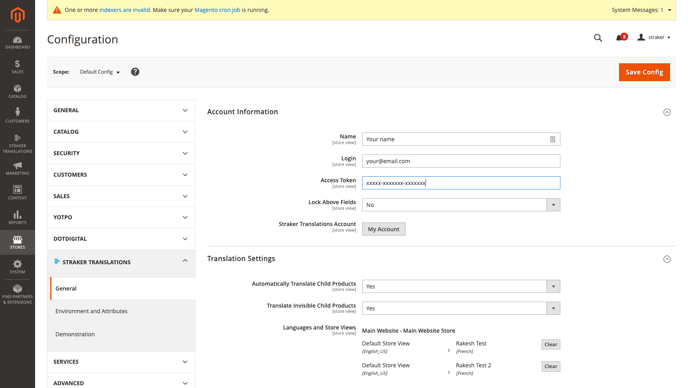Open the System Messages dropdown
Screen dimensions: 688x388
[x=641, y=10]
